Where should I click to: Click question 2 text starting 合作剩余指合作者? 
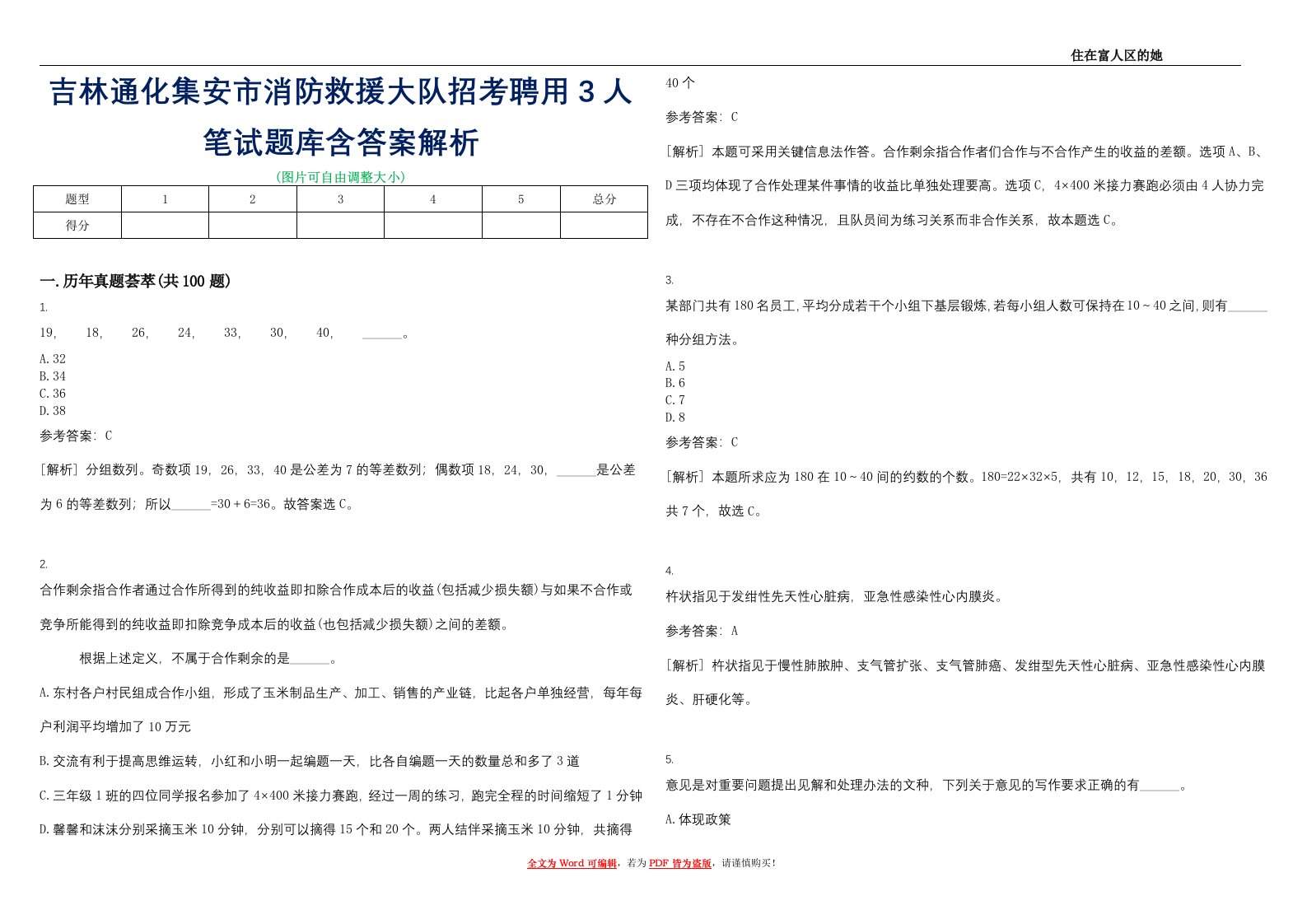[337, 607]
